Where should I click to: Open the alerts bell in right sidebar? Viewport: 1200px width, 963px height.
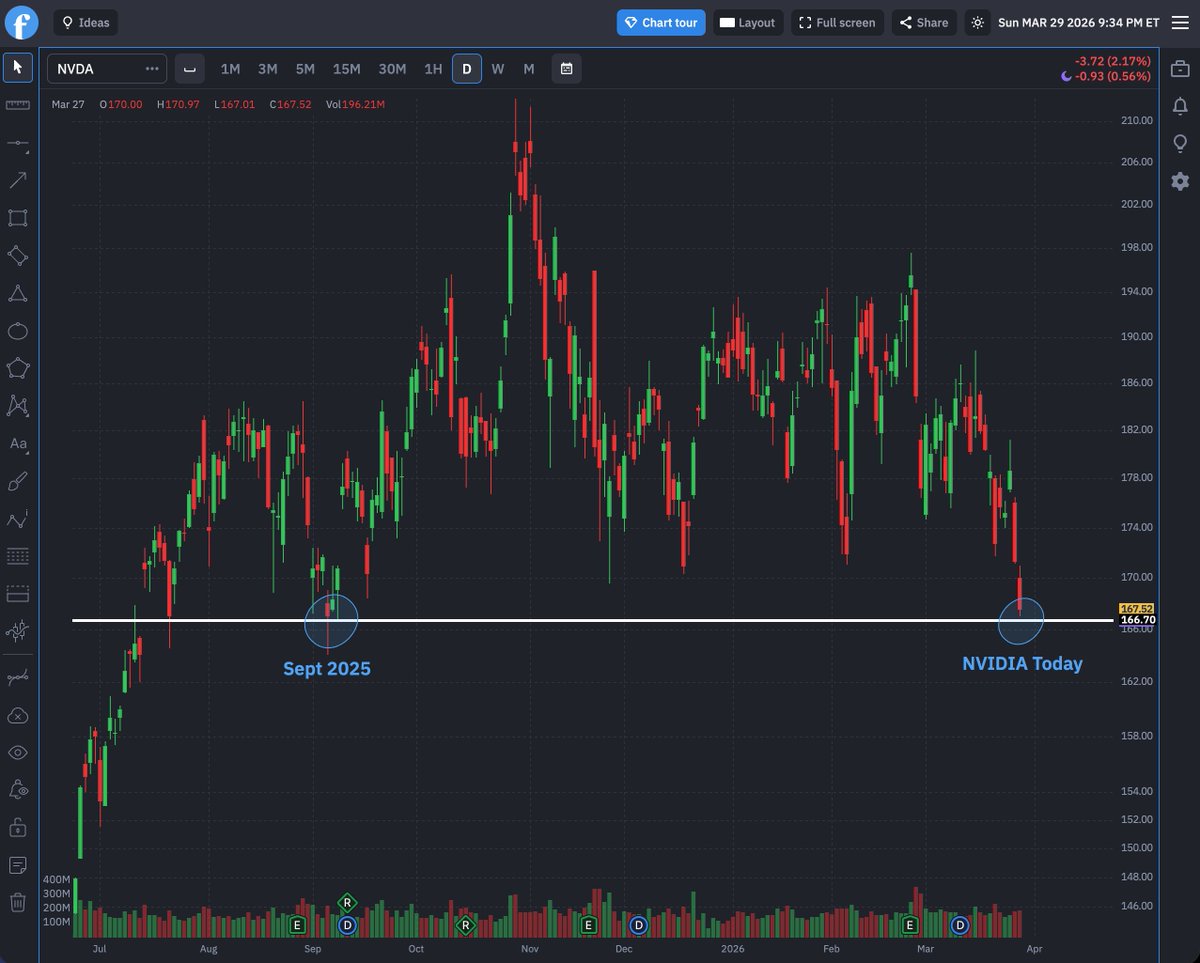pyautogui.click(x=1180, y=106)
